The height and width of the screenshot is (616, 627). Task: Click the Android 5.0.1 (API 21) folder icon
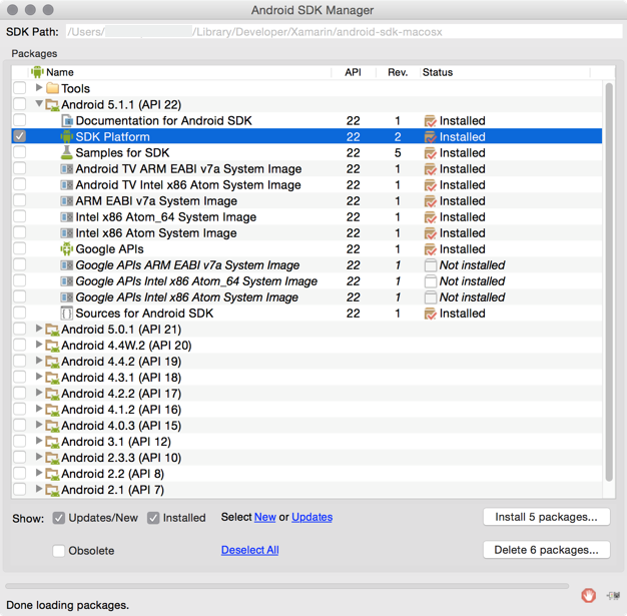click(52, 330)
